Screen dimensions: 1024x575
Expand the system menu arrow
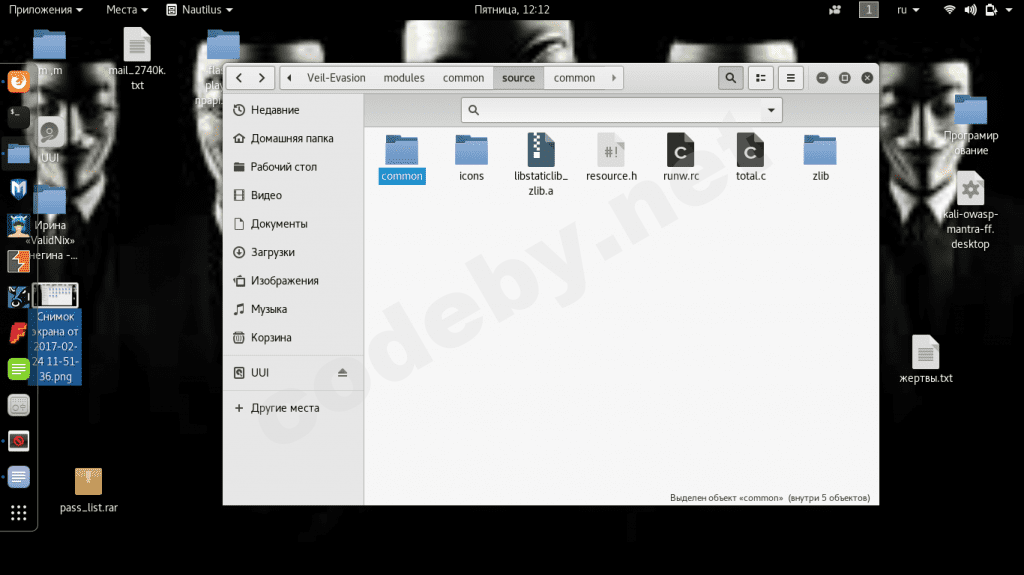[x=1009, y=10]
